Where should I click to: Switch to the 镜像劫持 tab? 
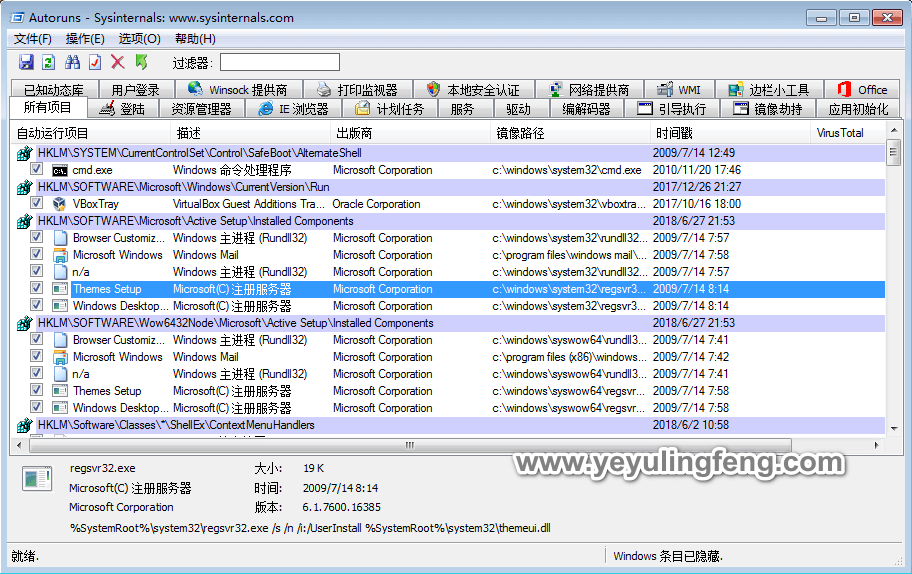click(x=768, y=109)
